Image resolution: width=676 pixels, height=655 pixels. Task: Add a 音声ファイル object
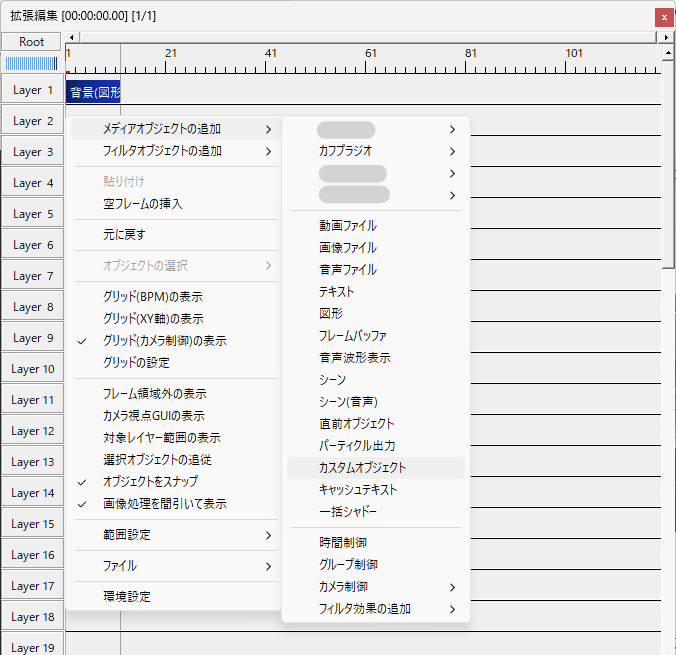(376, 270)
